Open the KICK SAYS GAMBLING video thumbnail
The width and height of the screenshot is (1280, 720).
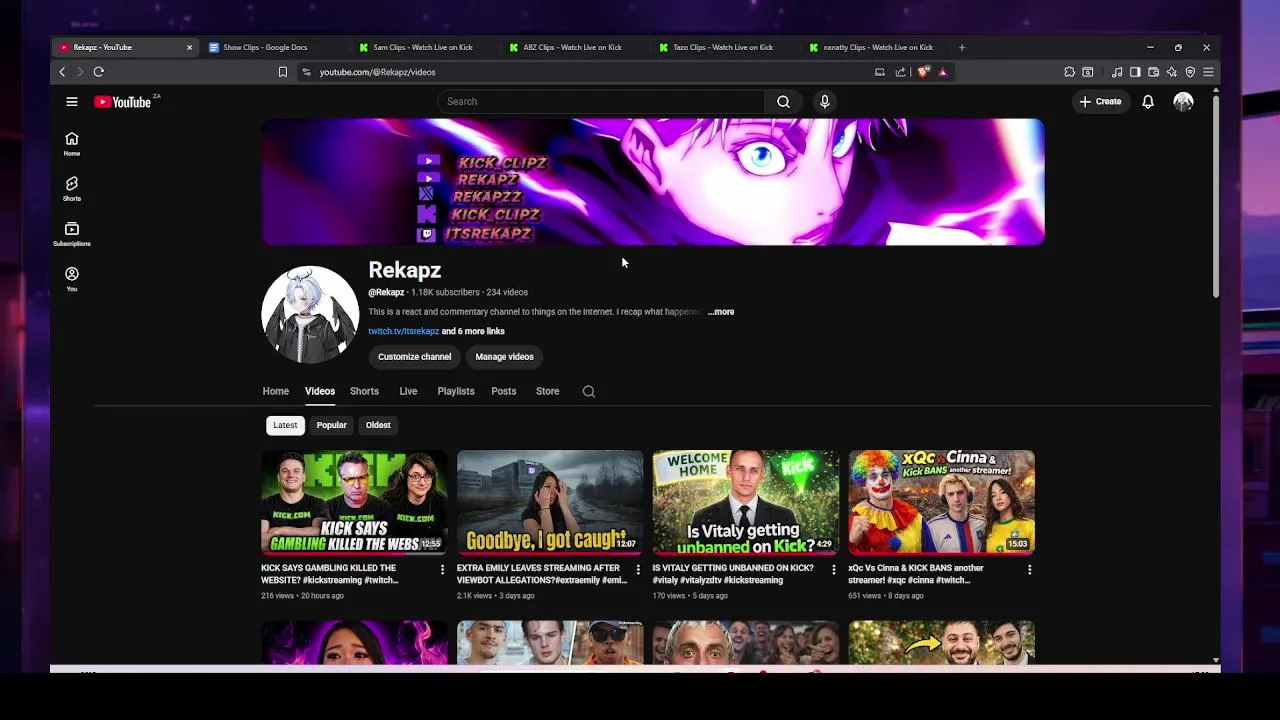click(x=354, y=502)
